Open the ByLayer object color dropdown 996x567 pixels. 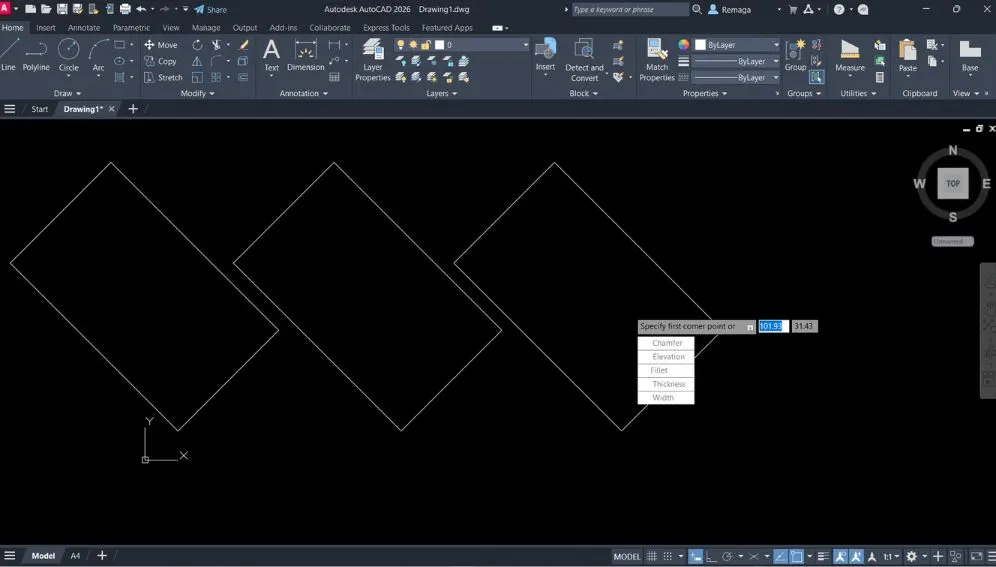point(737,45)
